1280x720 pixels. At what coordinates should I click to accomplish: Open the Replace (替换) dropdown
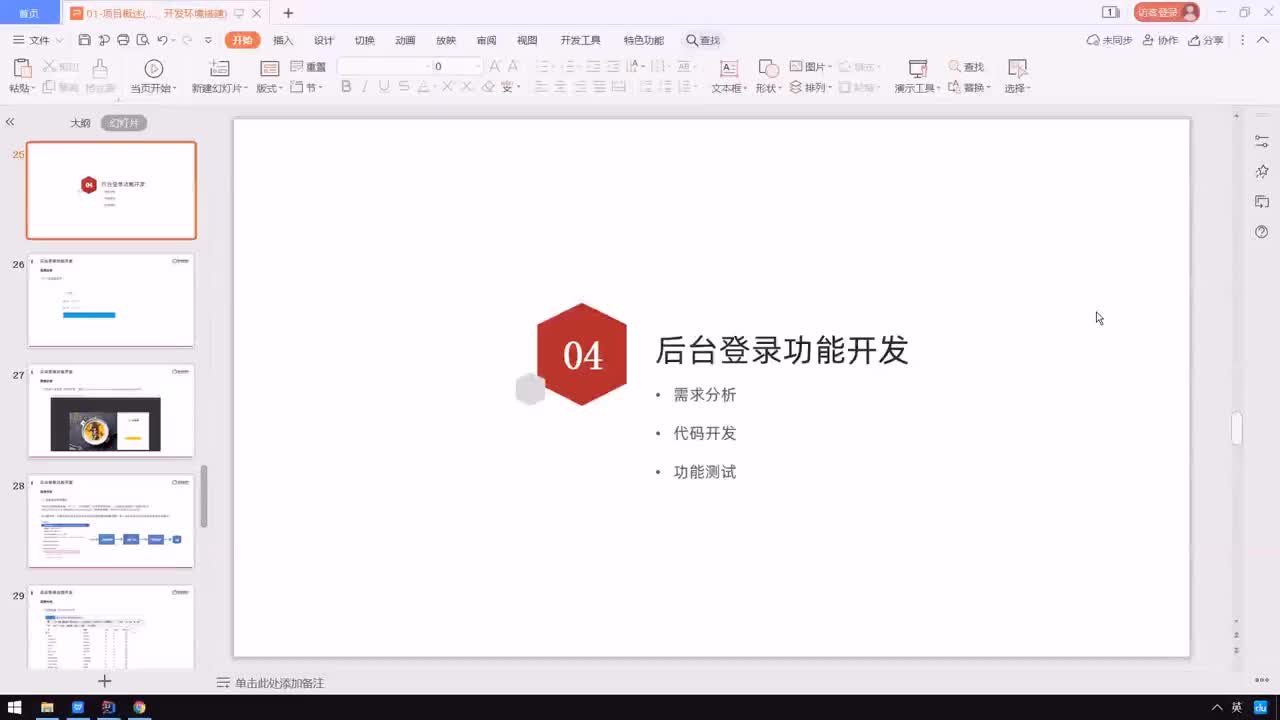coord(969,87)
